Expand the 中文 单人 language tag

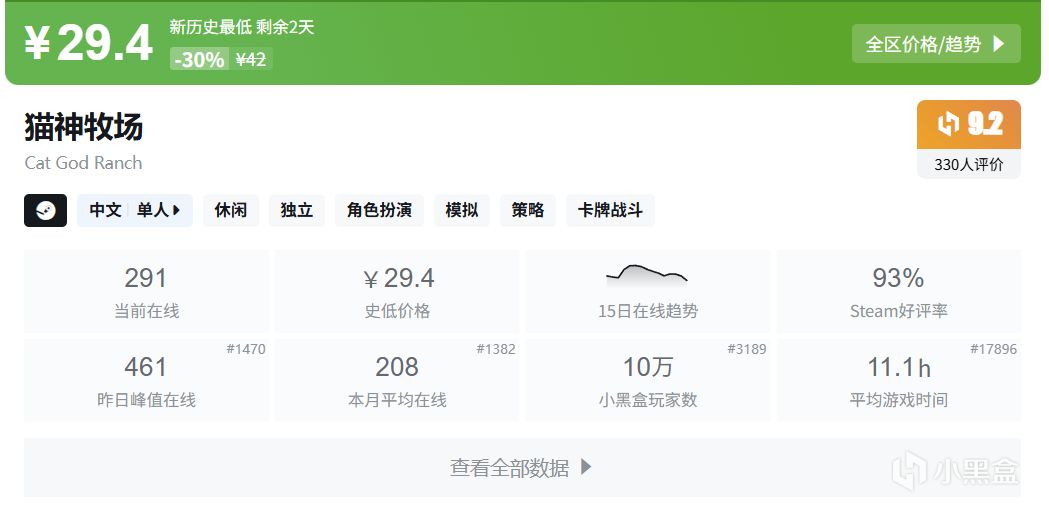point(134,211)
